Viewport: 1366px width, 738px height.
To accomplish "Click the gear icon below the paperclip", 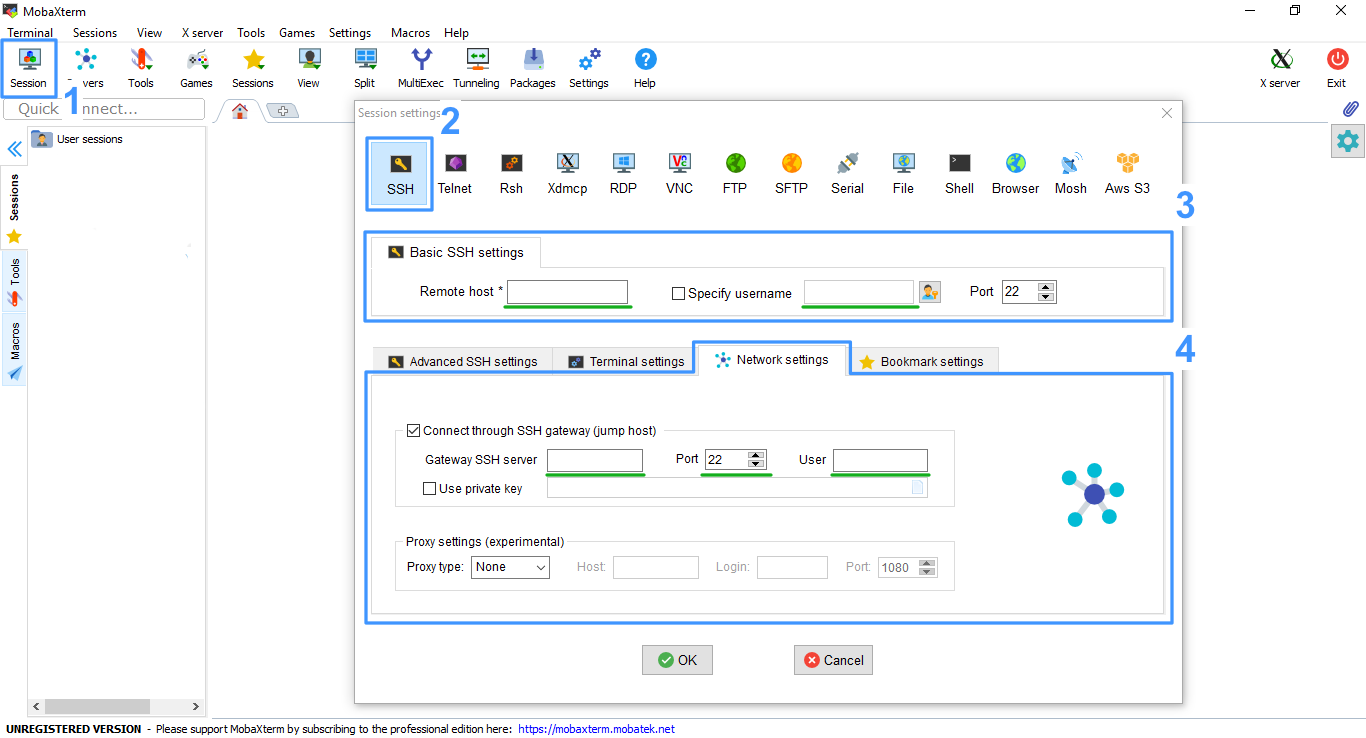I will click(1348, 142).
